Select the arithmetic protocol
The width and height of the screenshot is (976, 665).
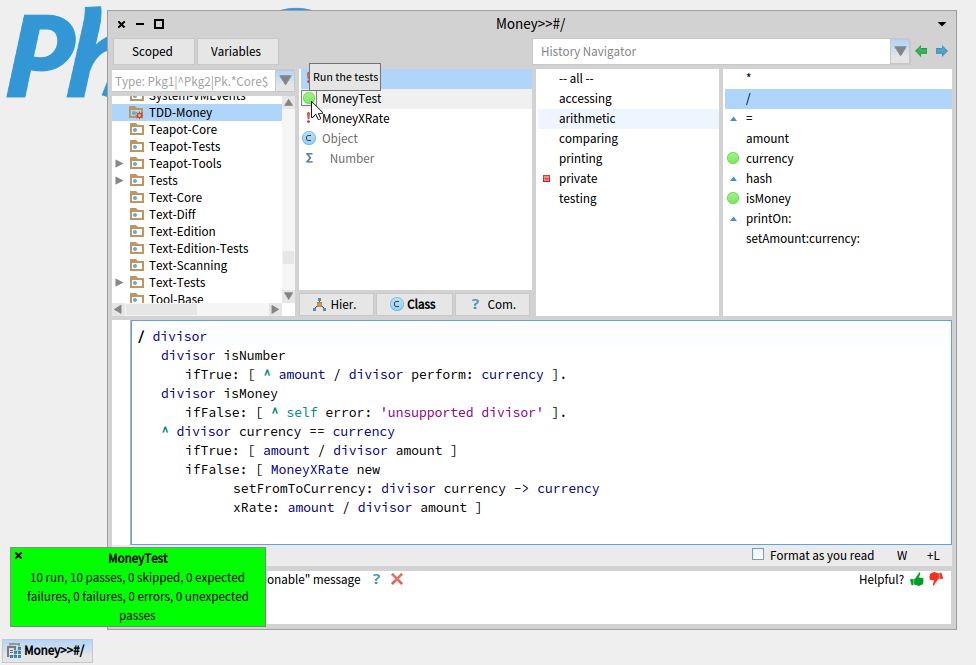tap(587, 118)
